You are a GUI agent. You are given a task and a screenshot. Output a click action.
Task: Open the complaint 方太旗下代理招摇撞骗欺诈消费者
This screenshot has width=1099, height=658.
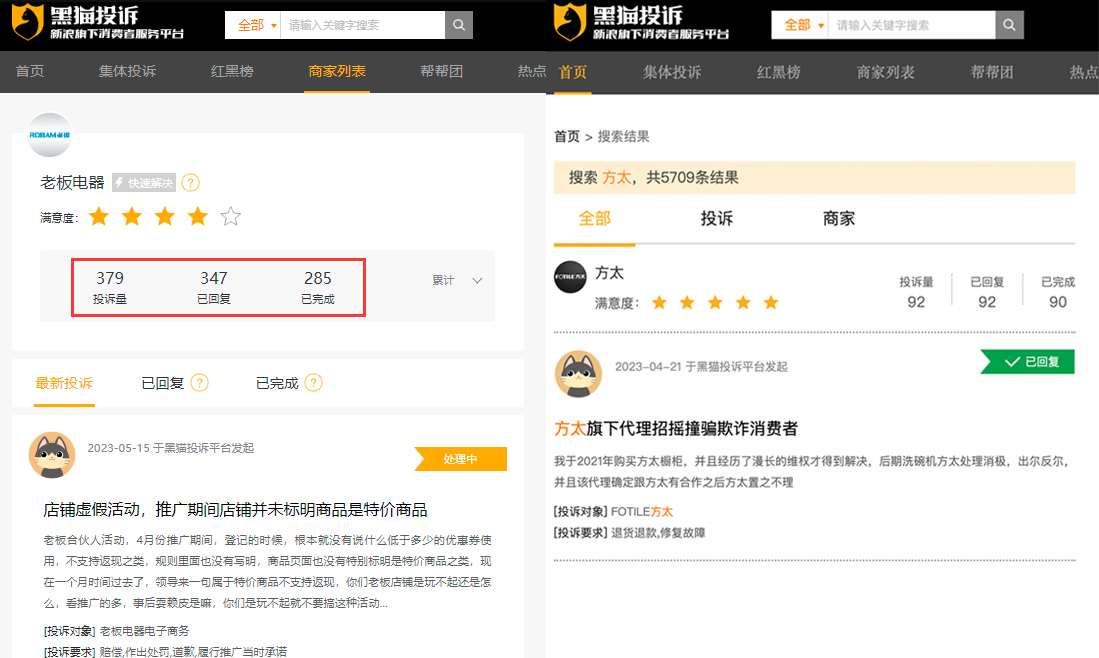(675, 429)
